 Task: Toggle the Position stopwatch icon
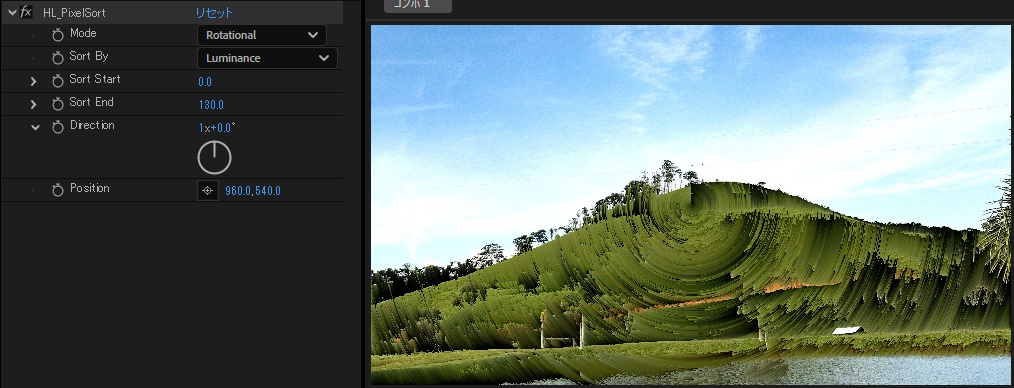click(x=58, y=190)
